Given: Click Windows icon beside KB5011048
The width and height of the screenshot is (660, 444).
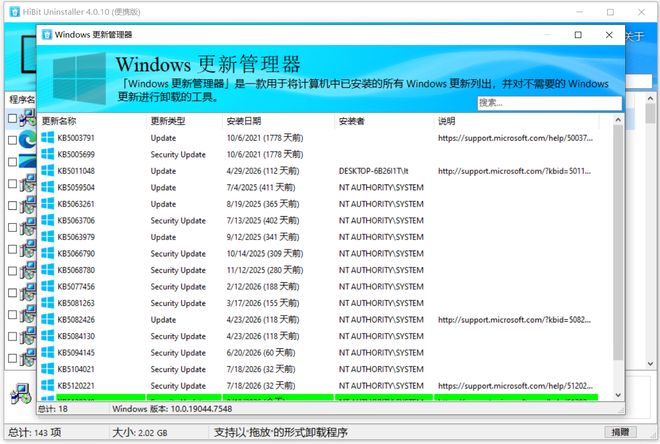Looking at the screenshot, I should pos(48,170).
